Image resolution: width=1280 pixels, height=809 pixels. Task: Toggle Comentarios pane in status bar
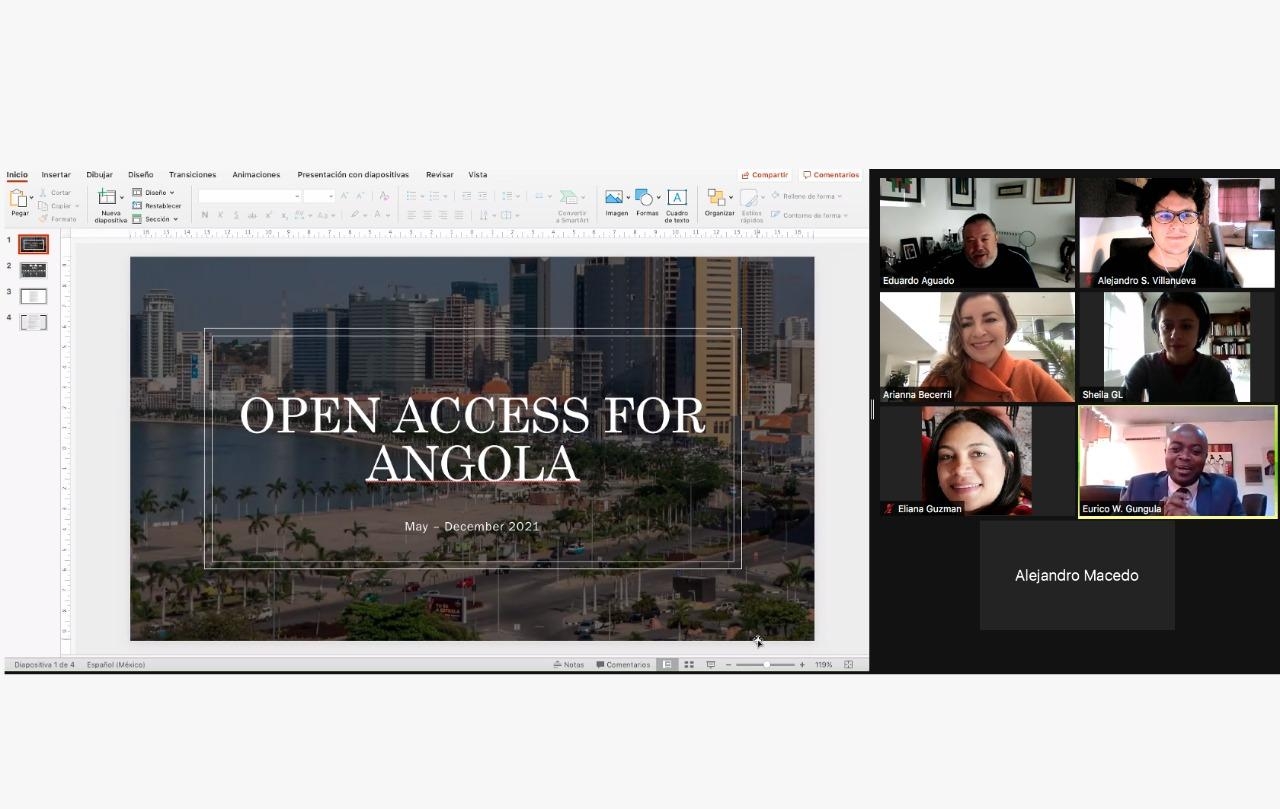623,664
